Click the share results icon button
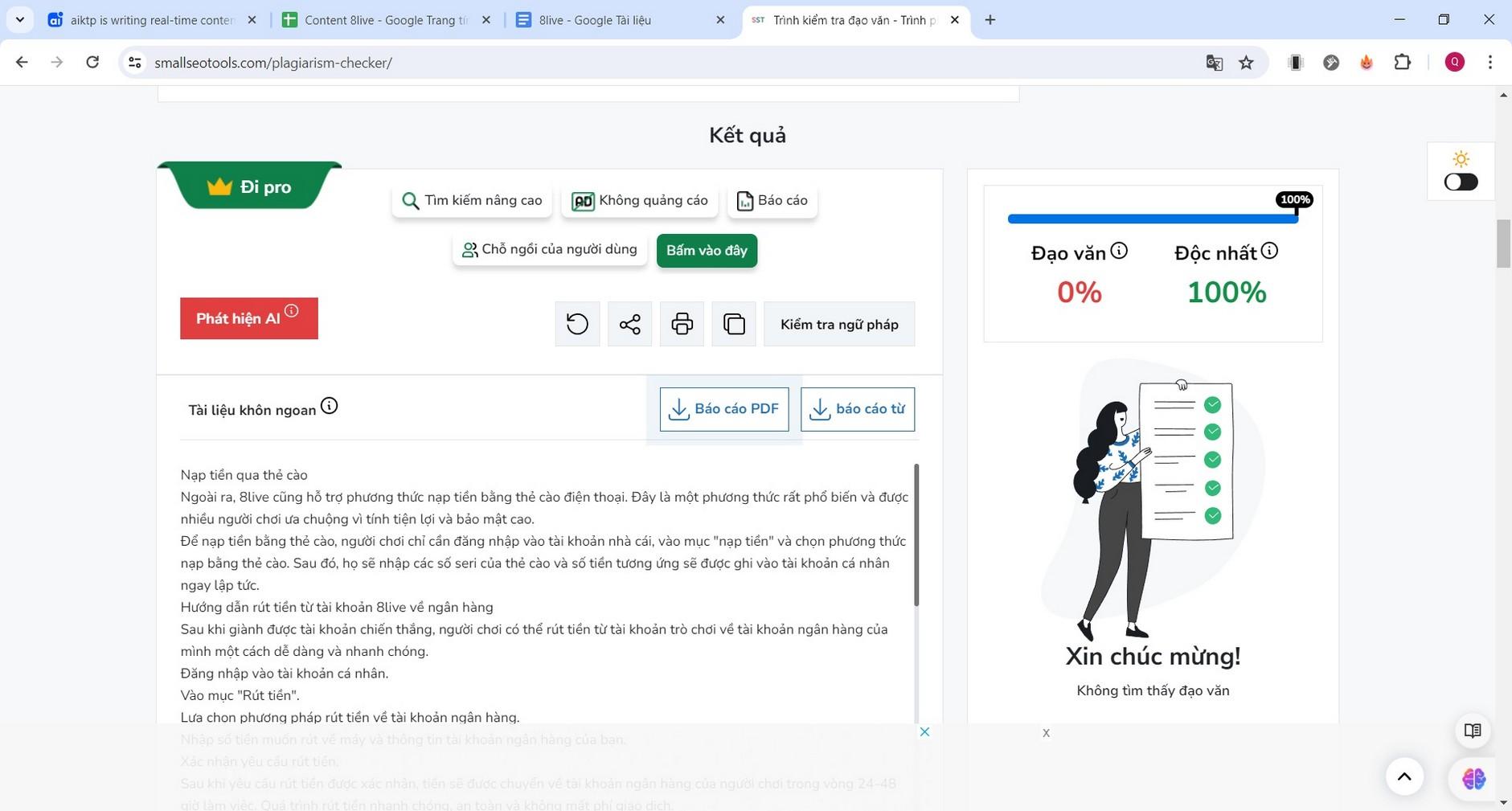The image size is (1512, 811). pyautogui.click(x=629, y=324)
